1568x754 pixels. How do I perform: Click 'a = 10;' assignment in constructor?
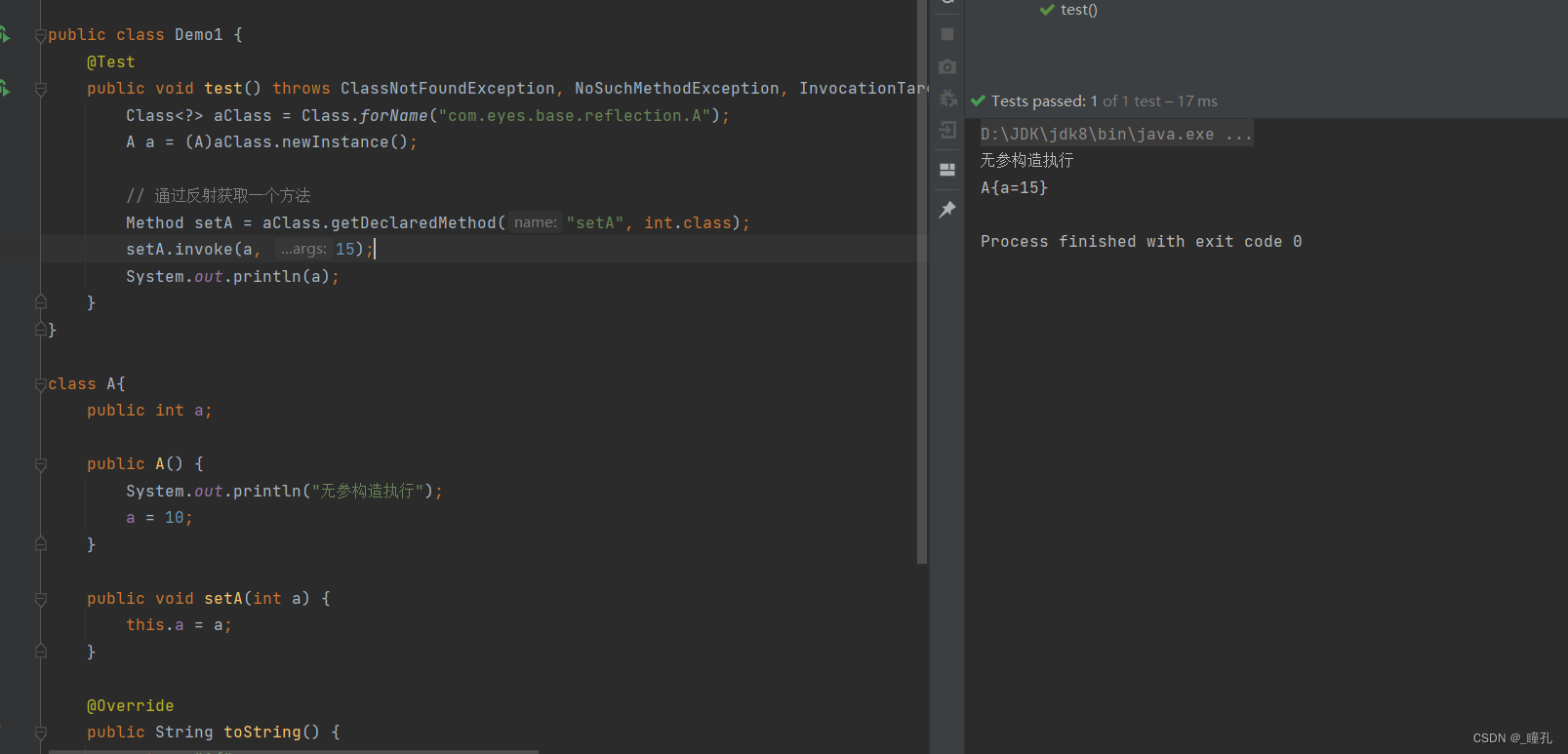pos(159,518)
